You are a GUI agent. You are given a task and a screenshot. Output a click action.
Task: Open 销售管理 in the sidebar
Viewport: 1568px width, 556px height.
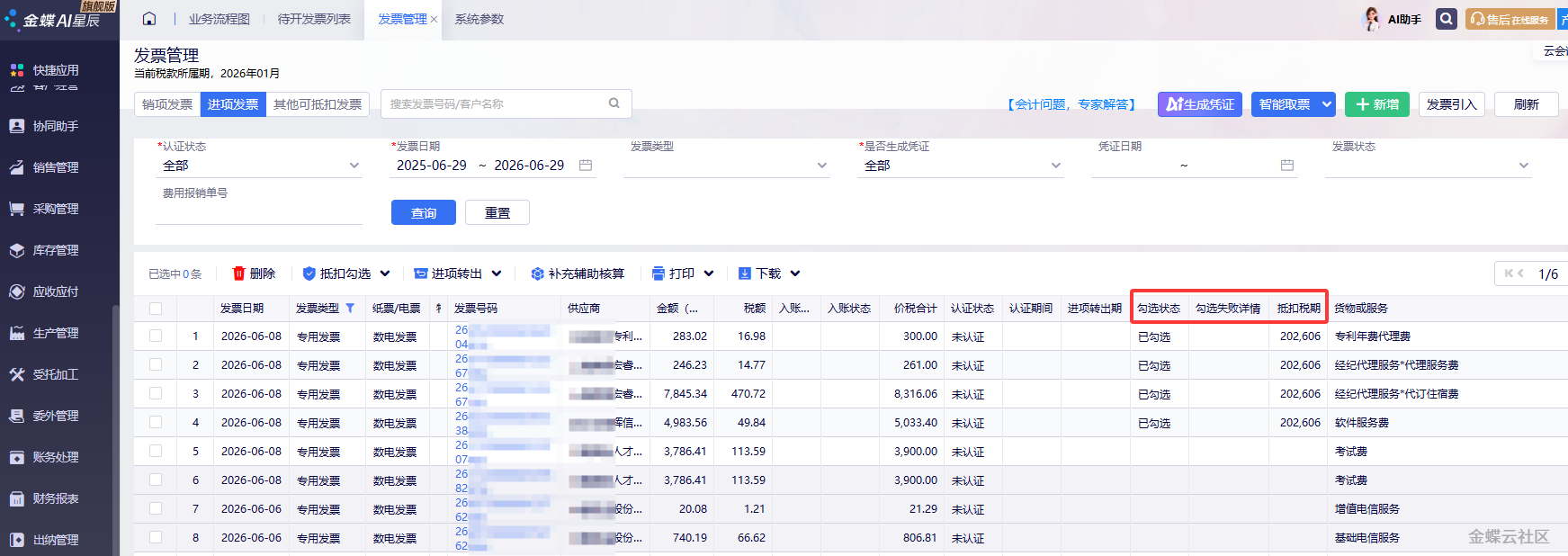coord(56,167)
